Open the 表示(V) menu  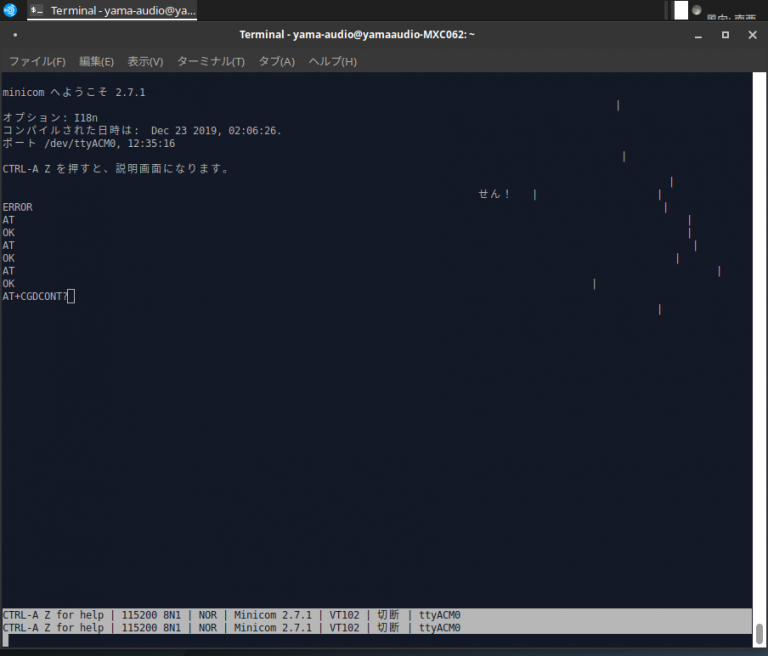pyautogui.click(x=145, y=62)
